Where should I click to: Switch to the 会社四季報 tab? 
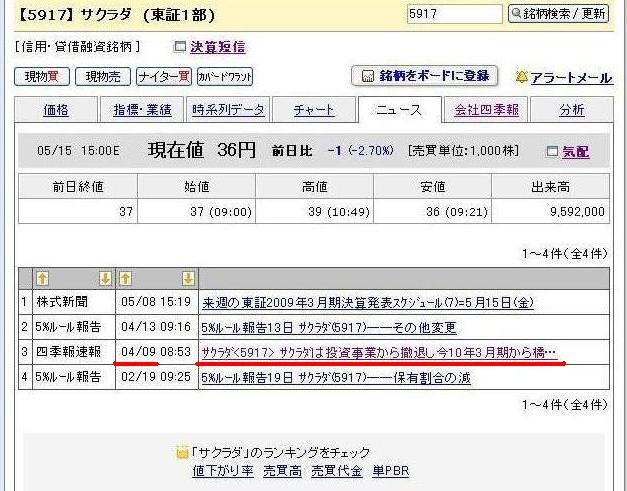[486, 110]
